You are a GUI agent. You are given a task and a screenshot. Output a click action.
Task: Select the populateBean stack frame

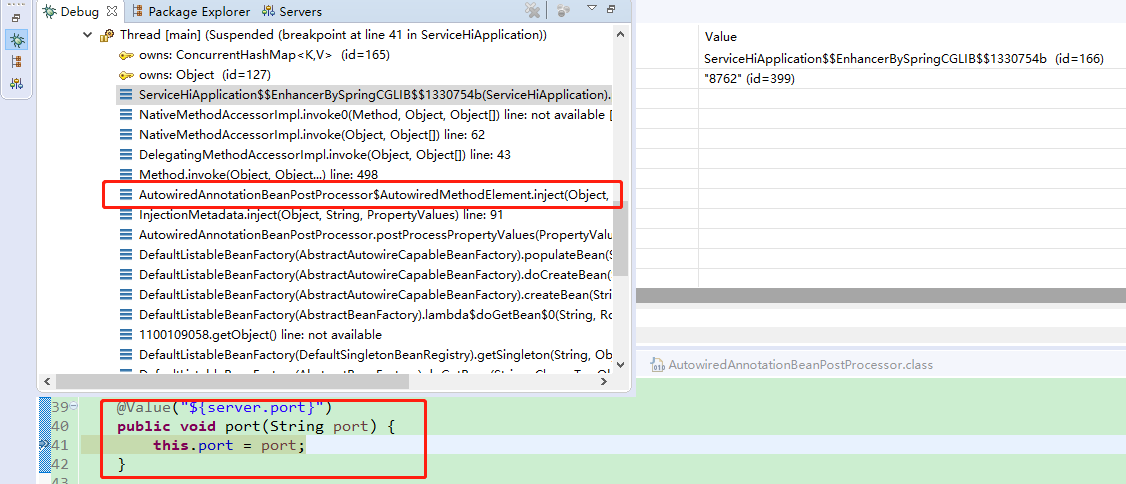click(x=376, y=255)
